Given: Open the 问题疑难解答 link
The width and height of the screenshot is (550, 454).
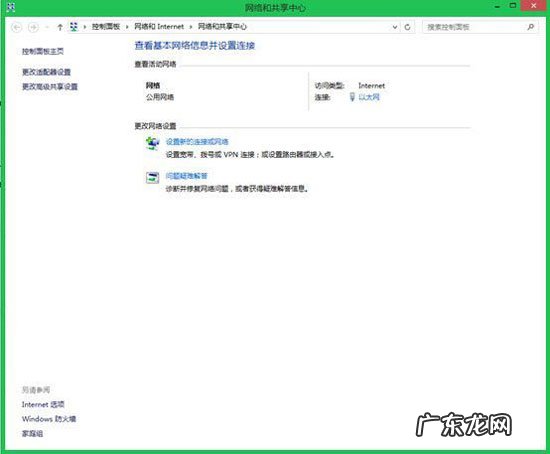Looking at the screenshot, I should click(x=187, y=176).
